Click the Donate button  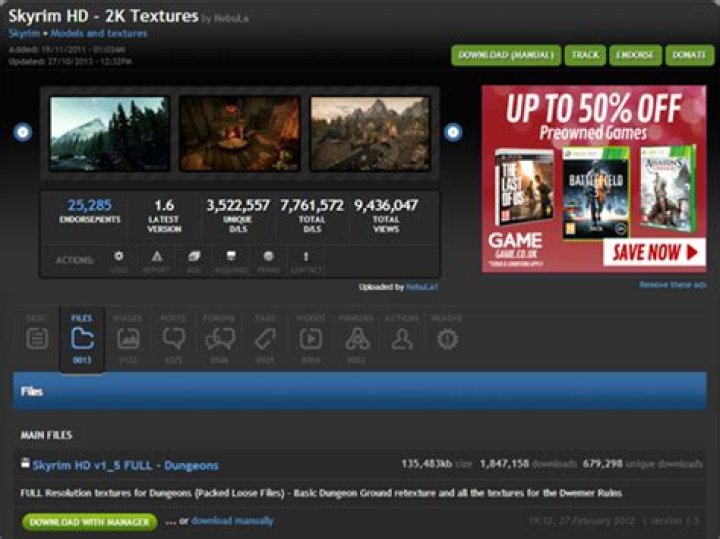tap(690, 55)
